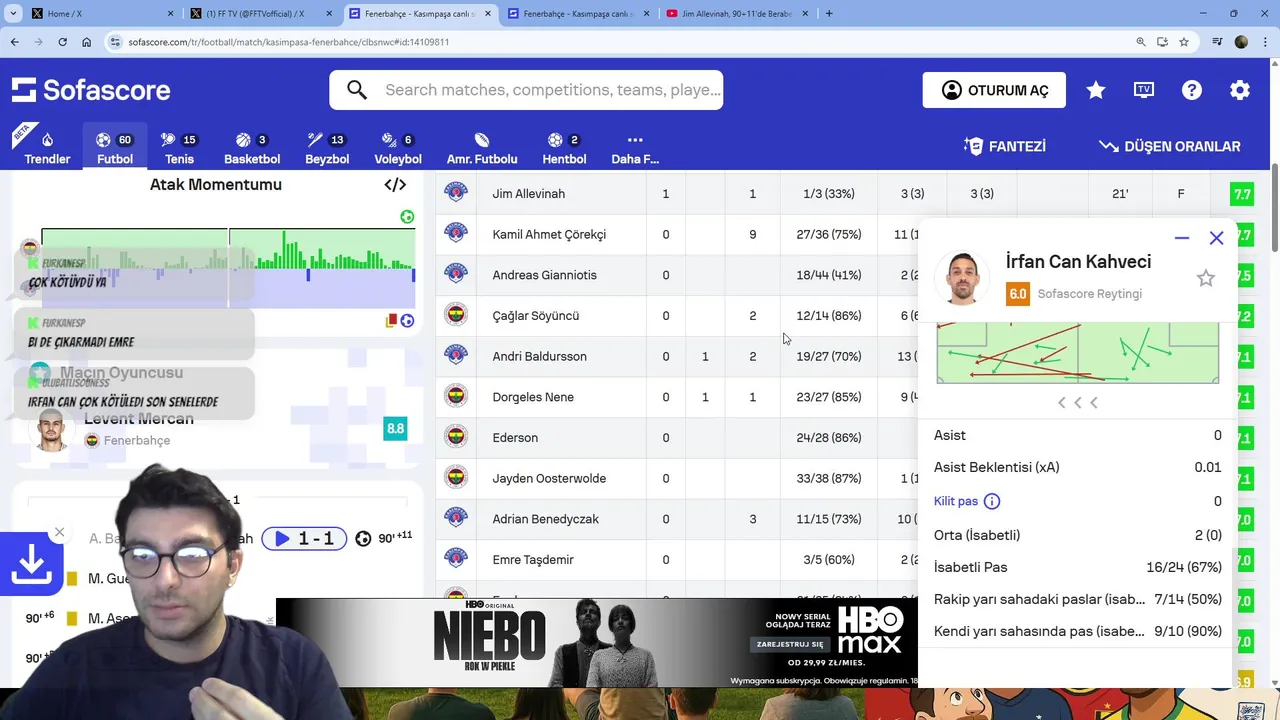Click the browser address bar
This screenshot has width=1280, height=720.
[x=620, y=42]
